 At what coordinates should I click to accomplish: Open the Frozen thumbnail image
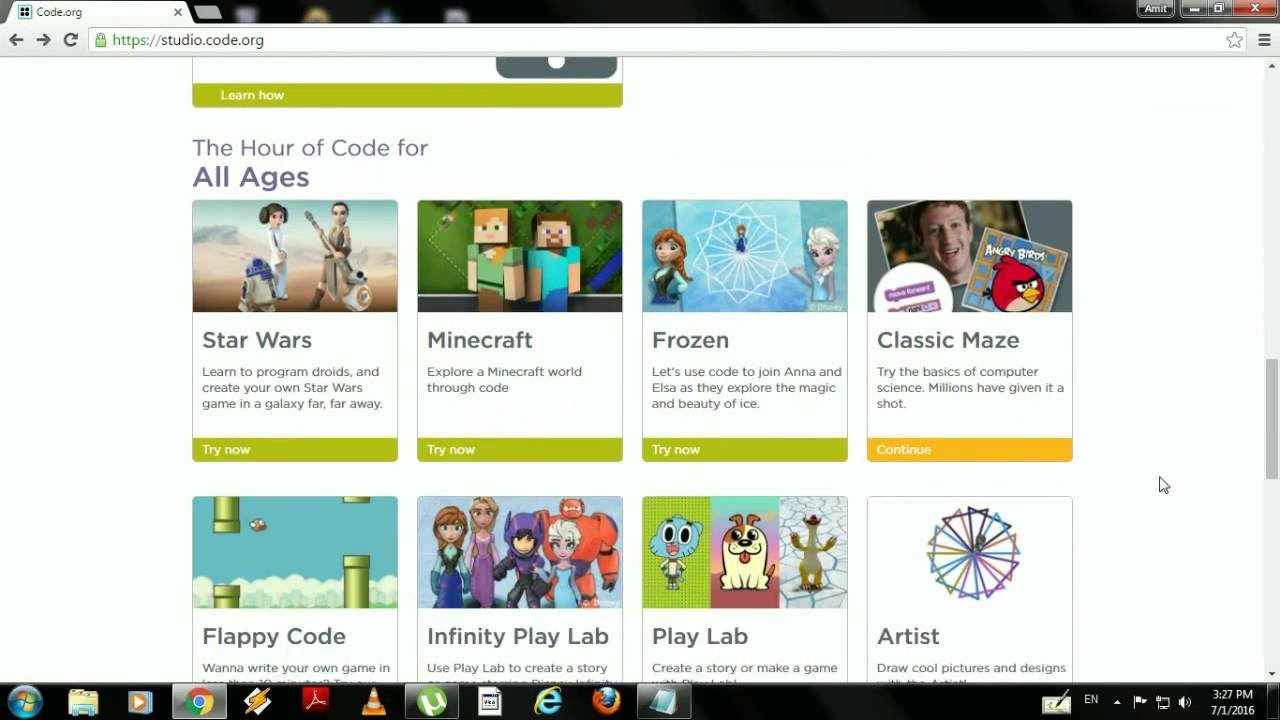[x=745, y=256]
